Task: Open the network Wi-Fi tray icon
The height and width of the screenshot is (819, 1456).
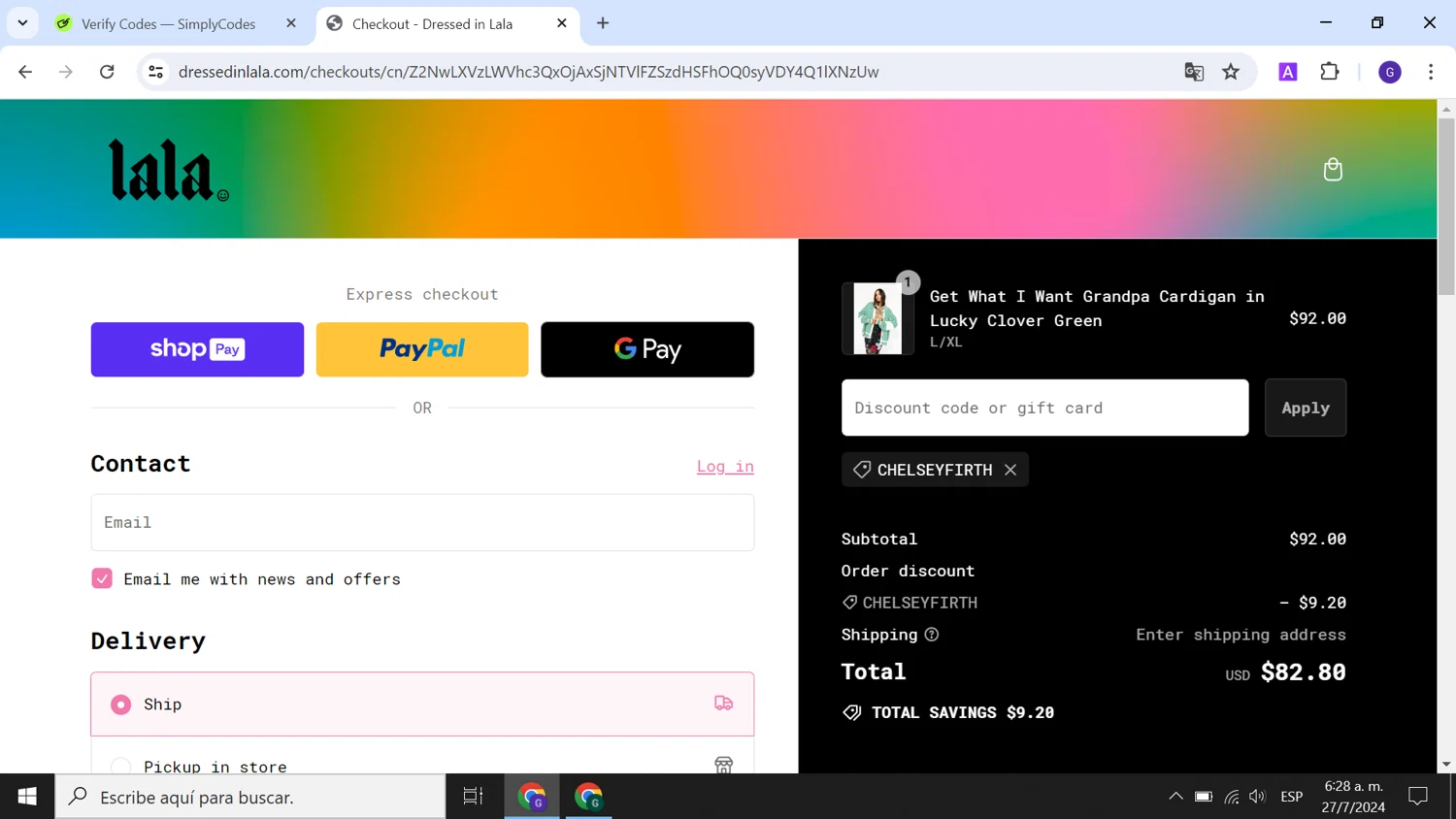Action: point(1231,797)
